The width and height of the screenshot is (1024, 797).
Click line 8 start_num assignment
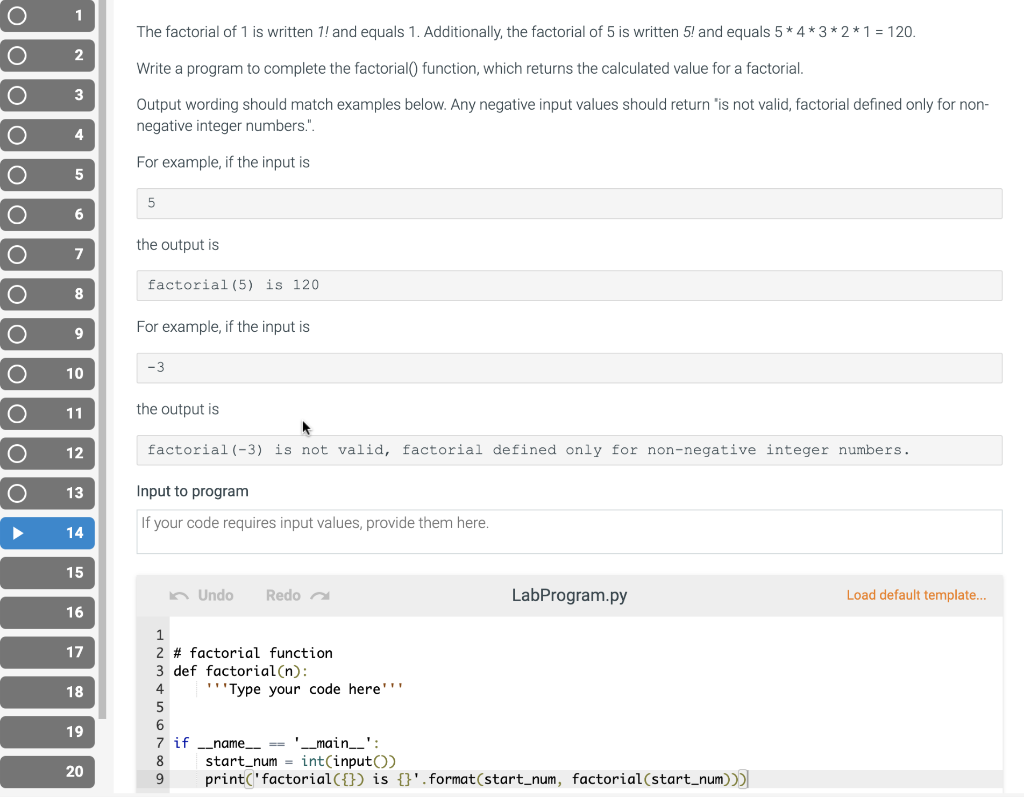[x=300, y=762]
